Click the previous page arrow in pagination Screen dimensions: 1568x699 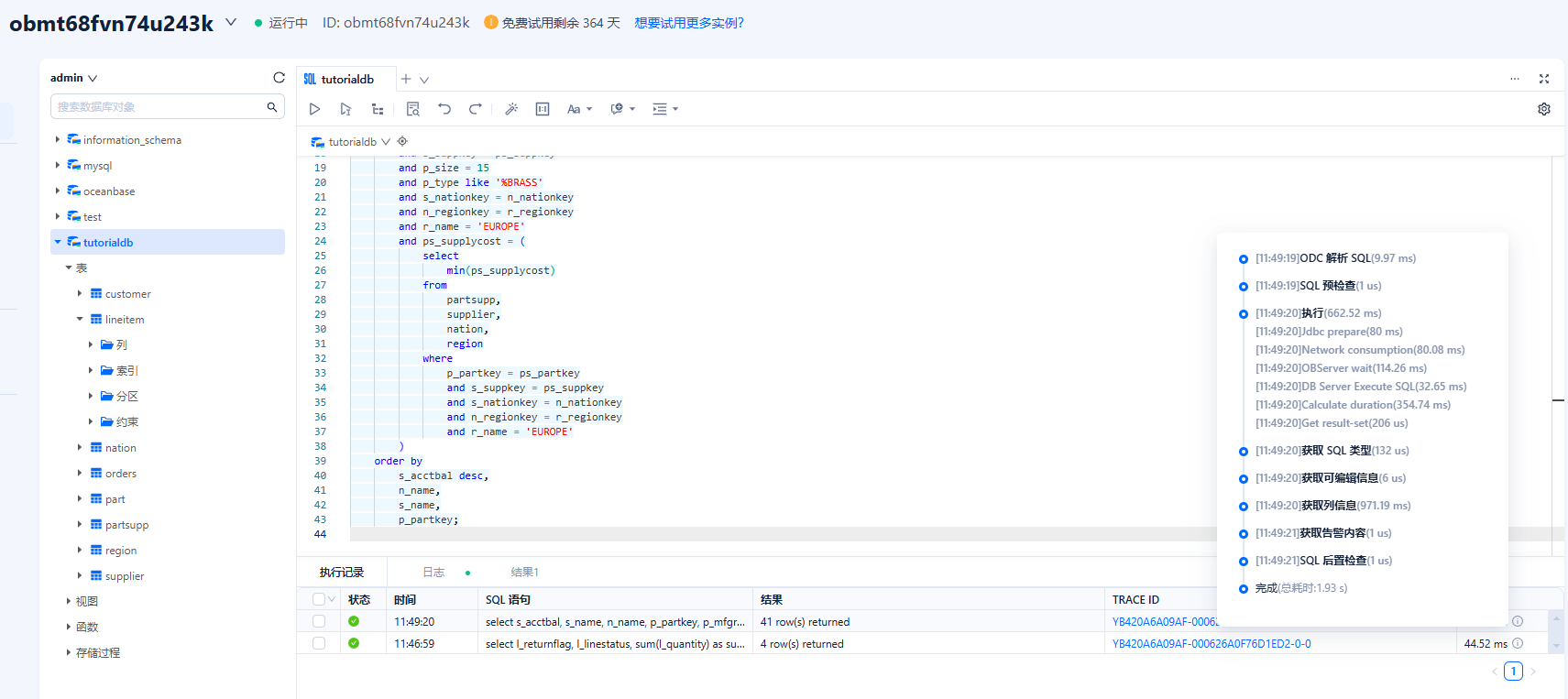tap(1495, 672)
